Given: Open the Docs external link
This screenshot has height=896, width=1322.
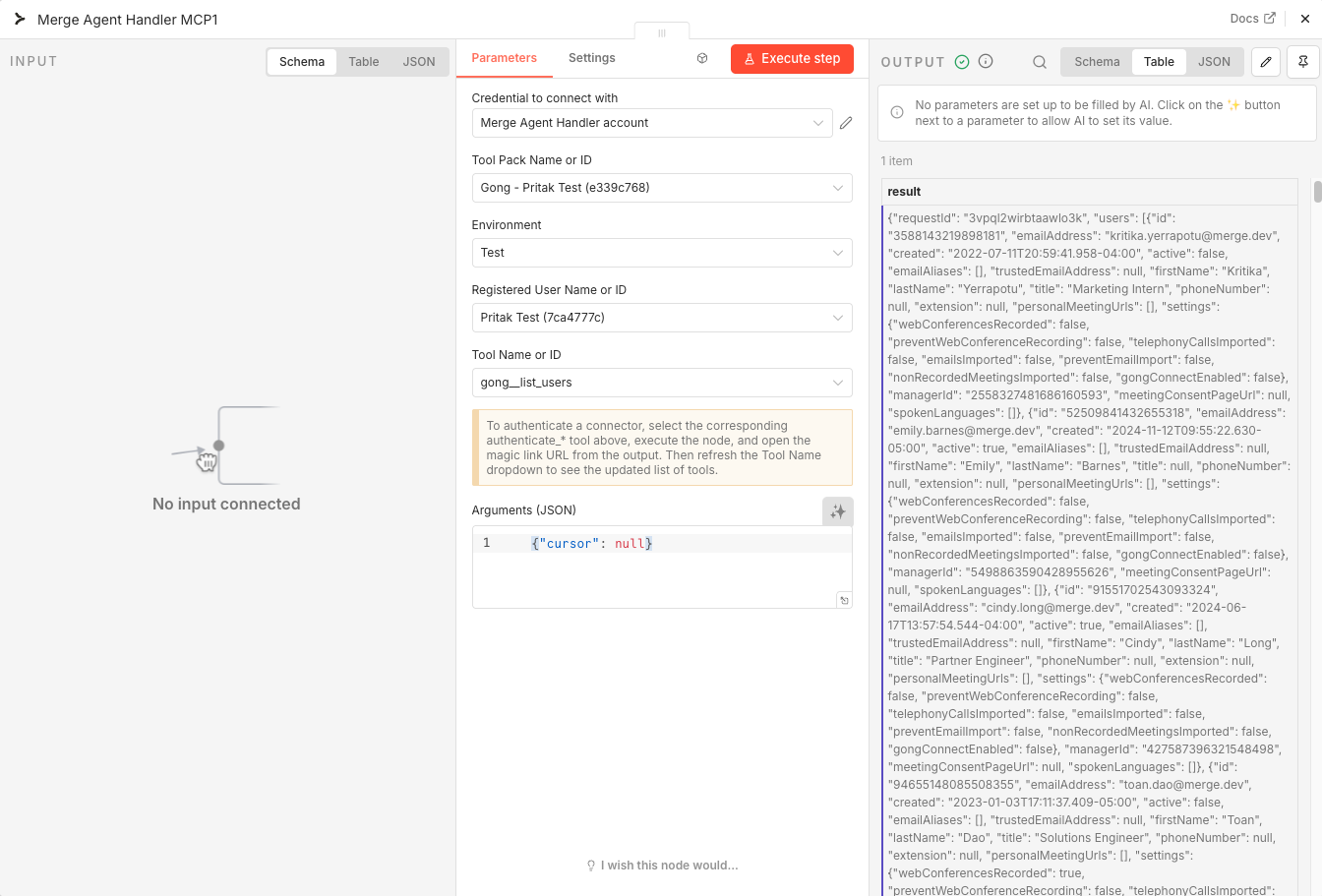Looking at the screenshot, I should click(1252, 19).
